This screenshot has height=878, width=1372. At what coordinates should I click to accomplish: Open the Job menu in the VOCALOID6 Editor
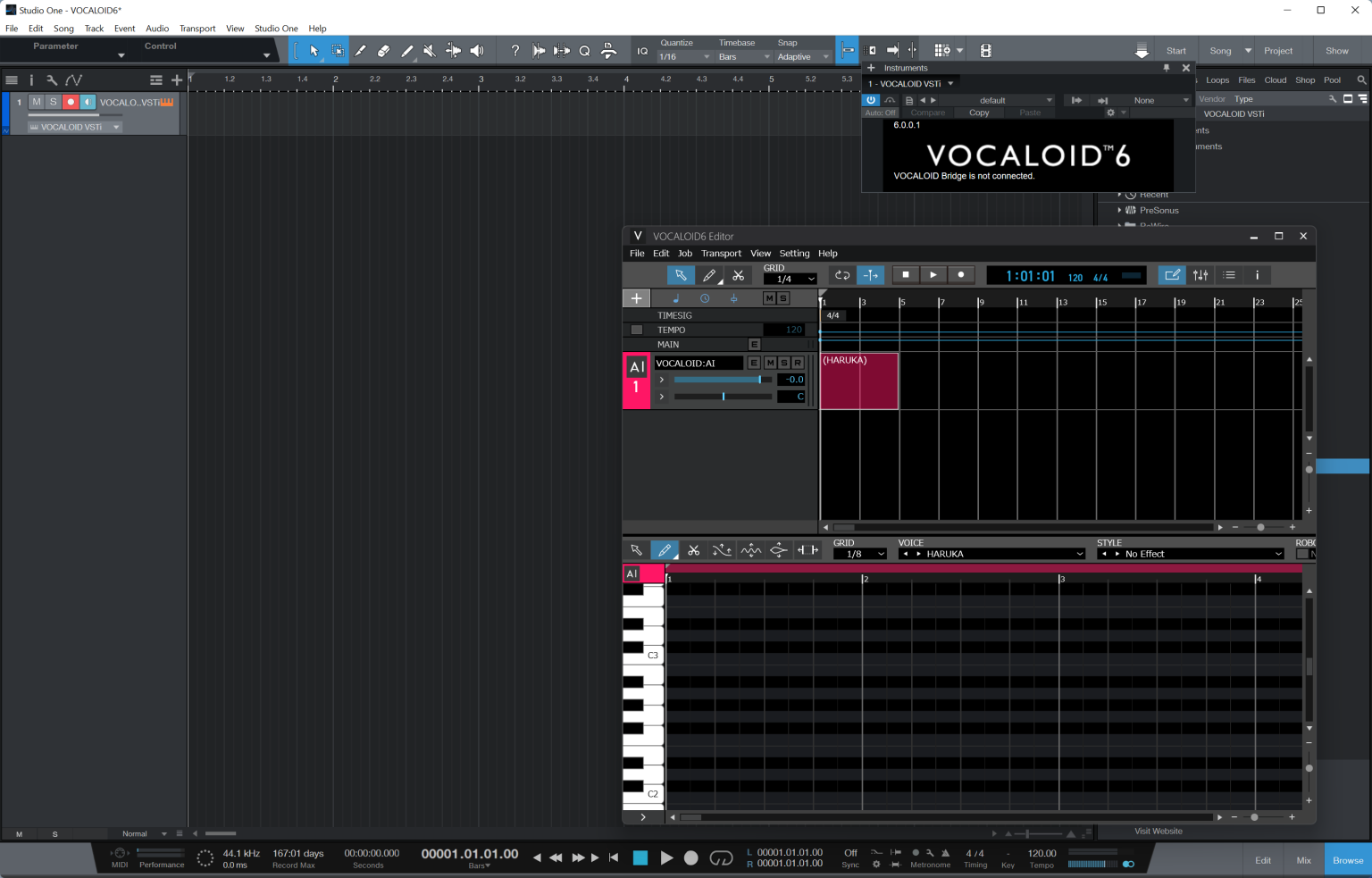tap(684, 253)
